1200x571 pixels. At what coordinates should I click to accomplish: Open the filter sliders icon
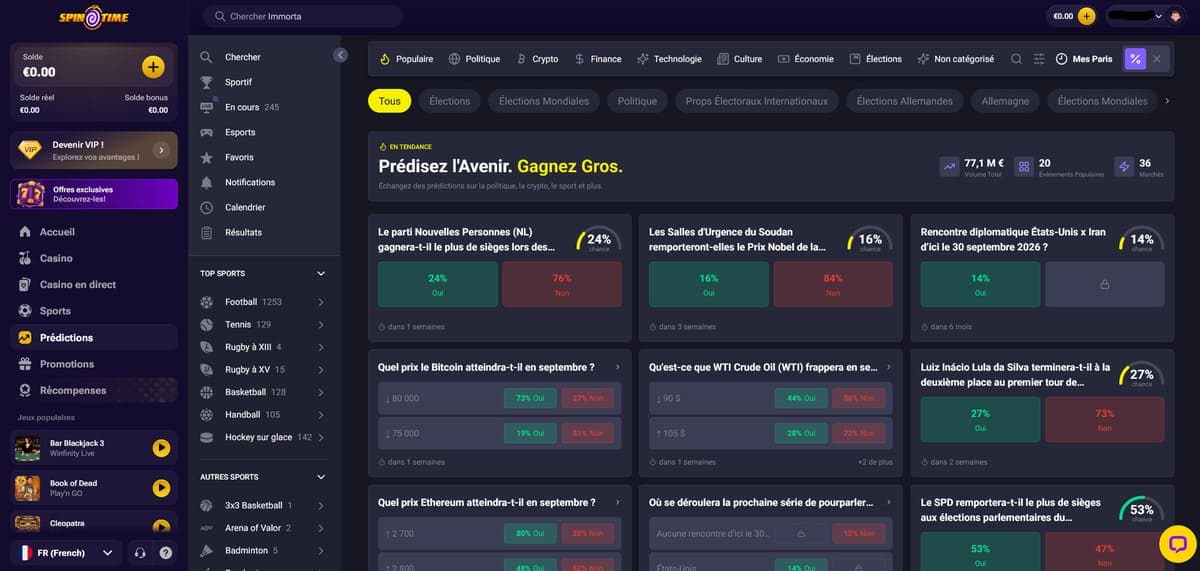pyautogui.click(x=1039, y=59)
